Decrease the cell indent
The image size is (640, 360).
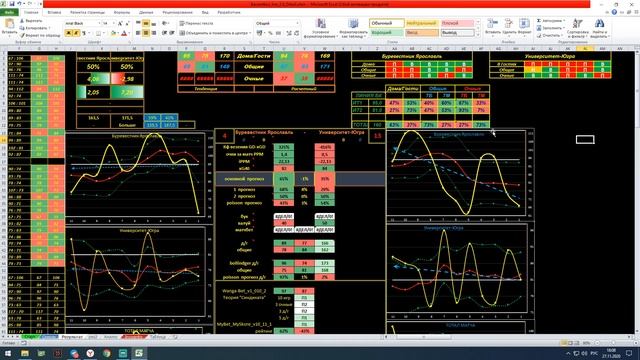[x=164, y=33]
